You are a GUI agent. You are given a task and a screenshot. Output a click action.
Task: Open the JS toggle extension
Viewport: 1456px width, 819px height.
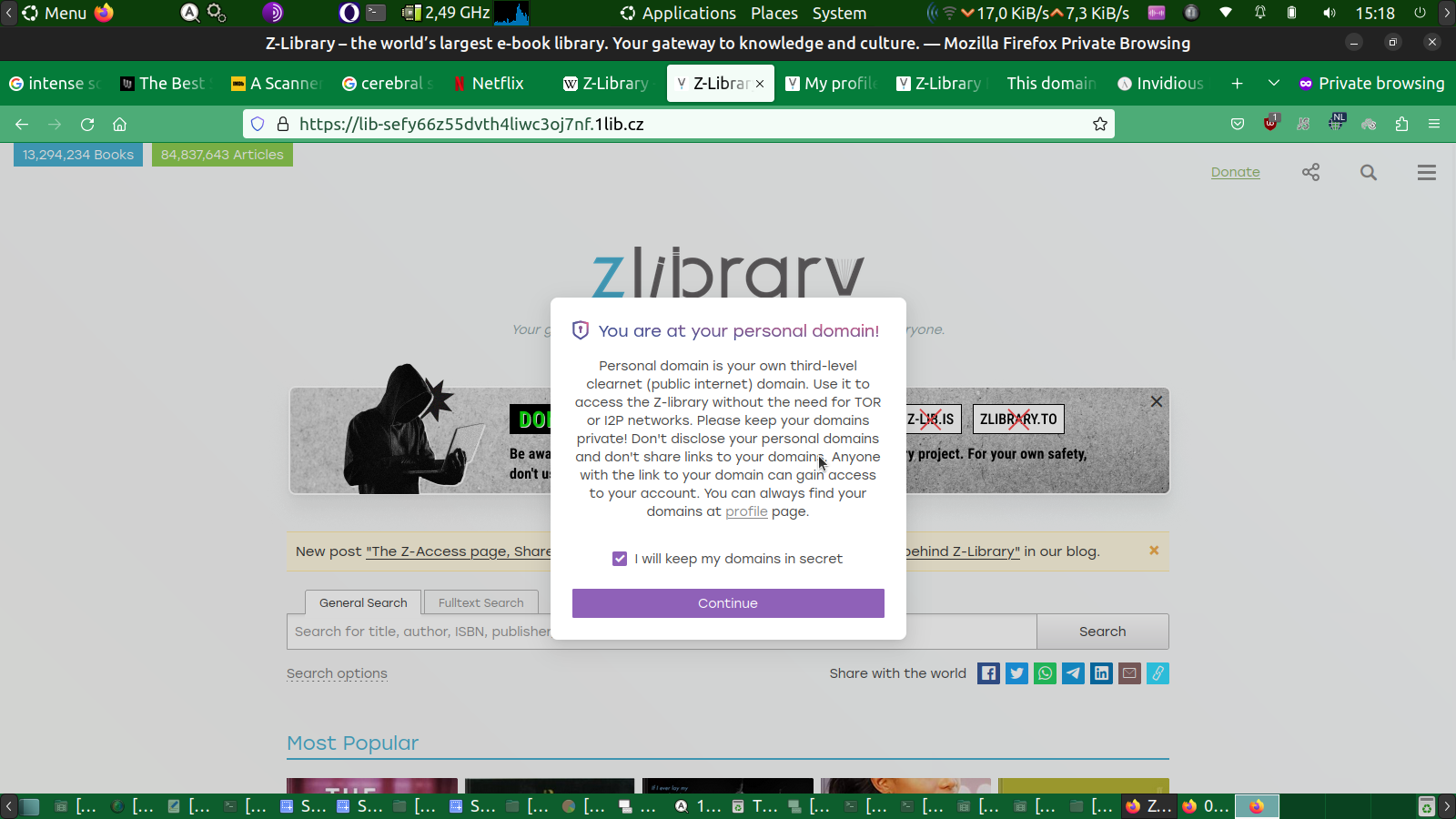pos(1303,124)
